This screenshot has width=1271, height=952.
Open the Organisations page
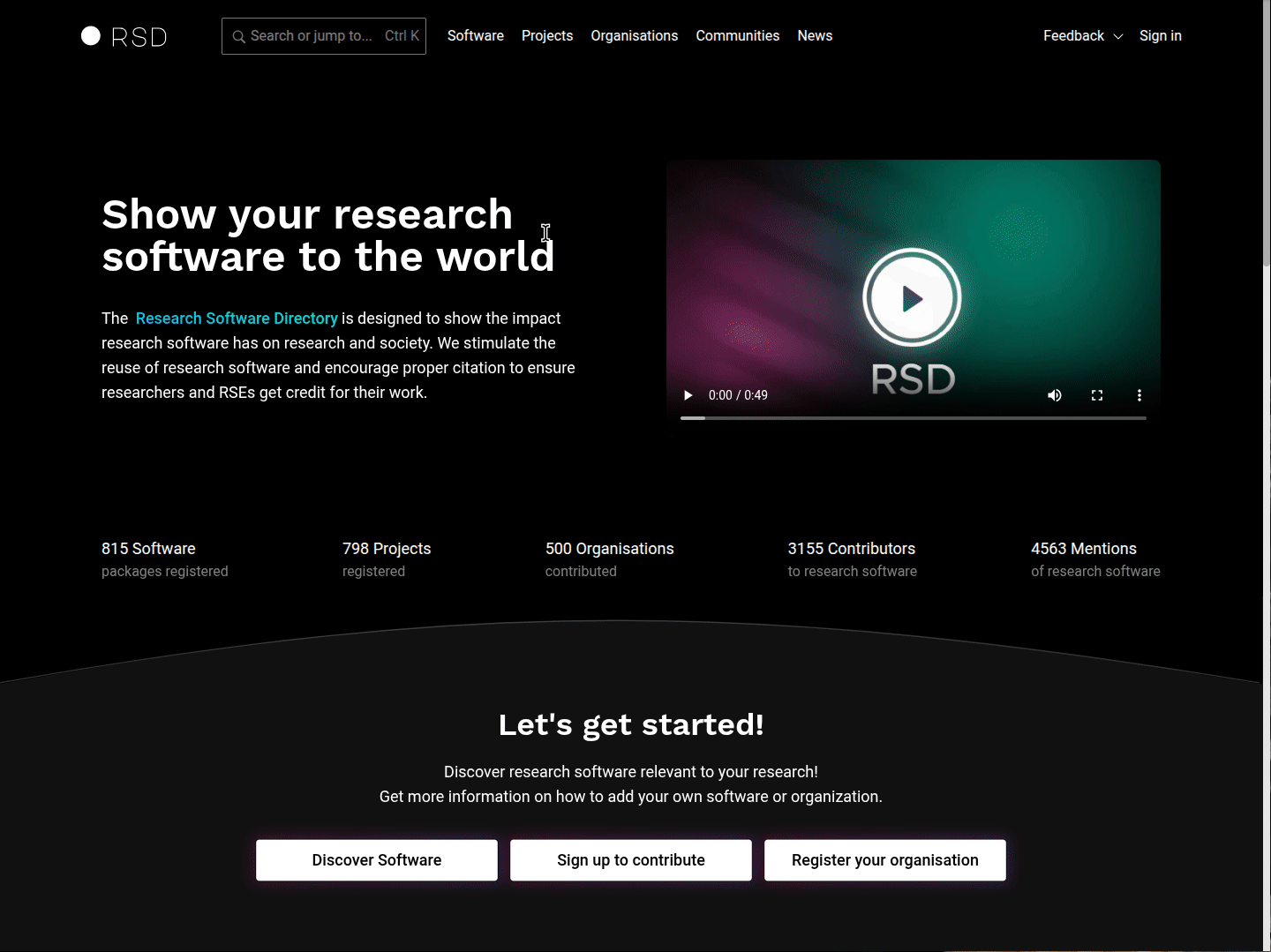click(x=634, y=36)
